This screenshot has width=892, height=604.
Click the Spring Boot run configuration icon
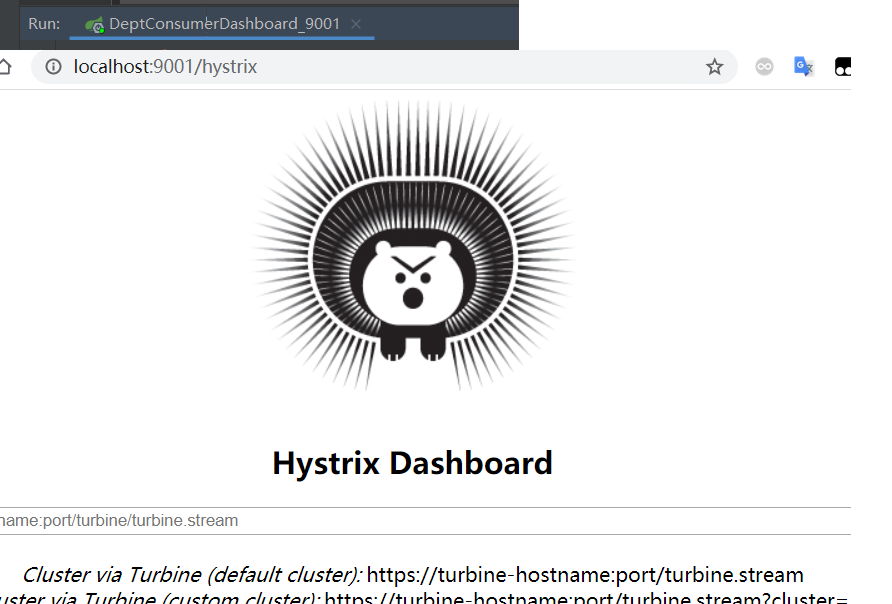point(94,25)
